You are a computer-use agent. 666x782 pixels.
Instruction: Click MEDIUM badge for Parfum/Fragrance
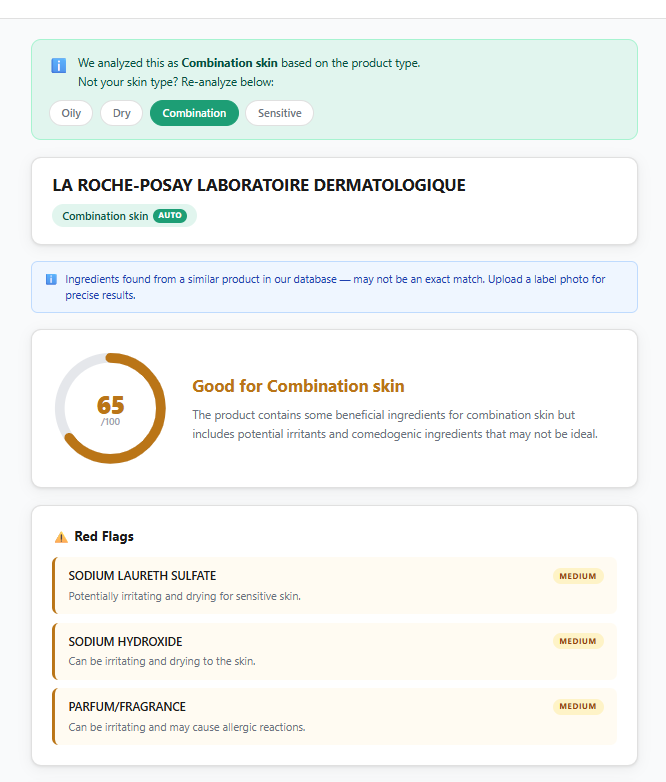click(578, 706)
